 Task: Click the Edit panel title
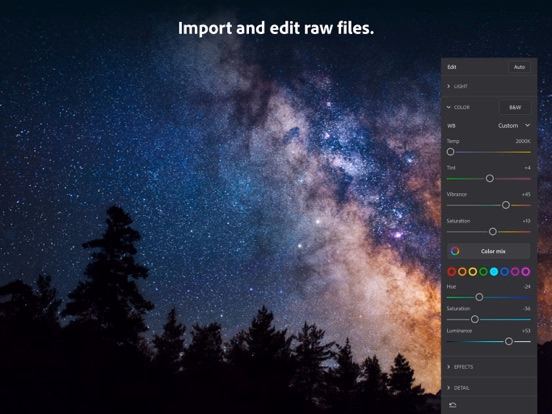tap(452, 67)
